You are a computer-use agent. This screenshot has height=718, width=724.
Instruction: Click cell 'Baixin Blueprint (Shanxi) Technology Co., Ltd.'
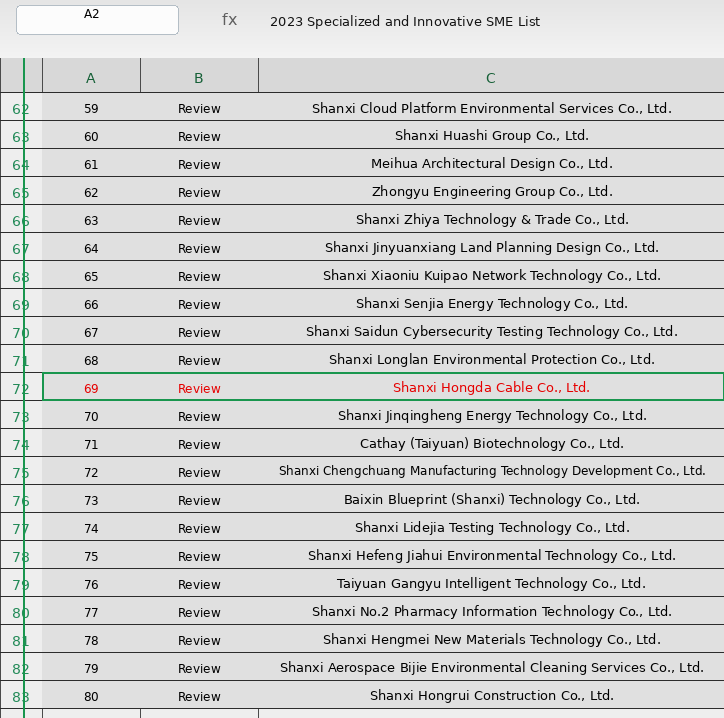(491, 500)
